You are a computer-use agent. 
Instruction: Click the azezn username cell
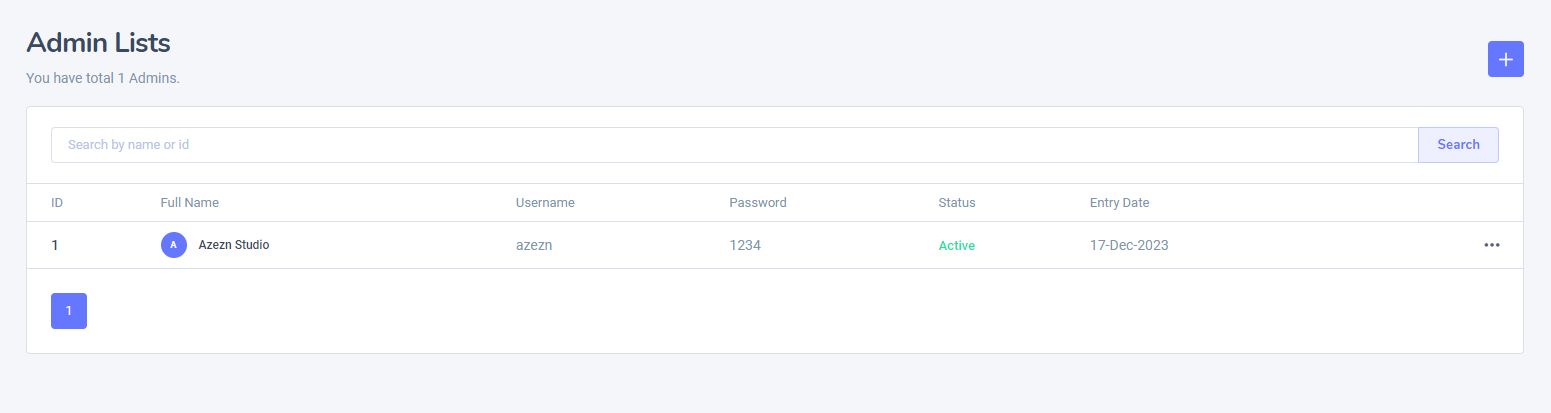click(x=534, y=245)
